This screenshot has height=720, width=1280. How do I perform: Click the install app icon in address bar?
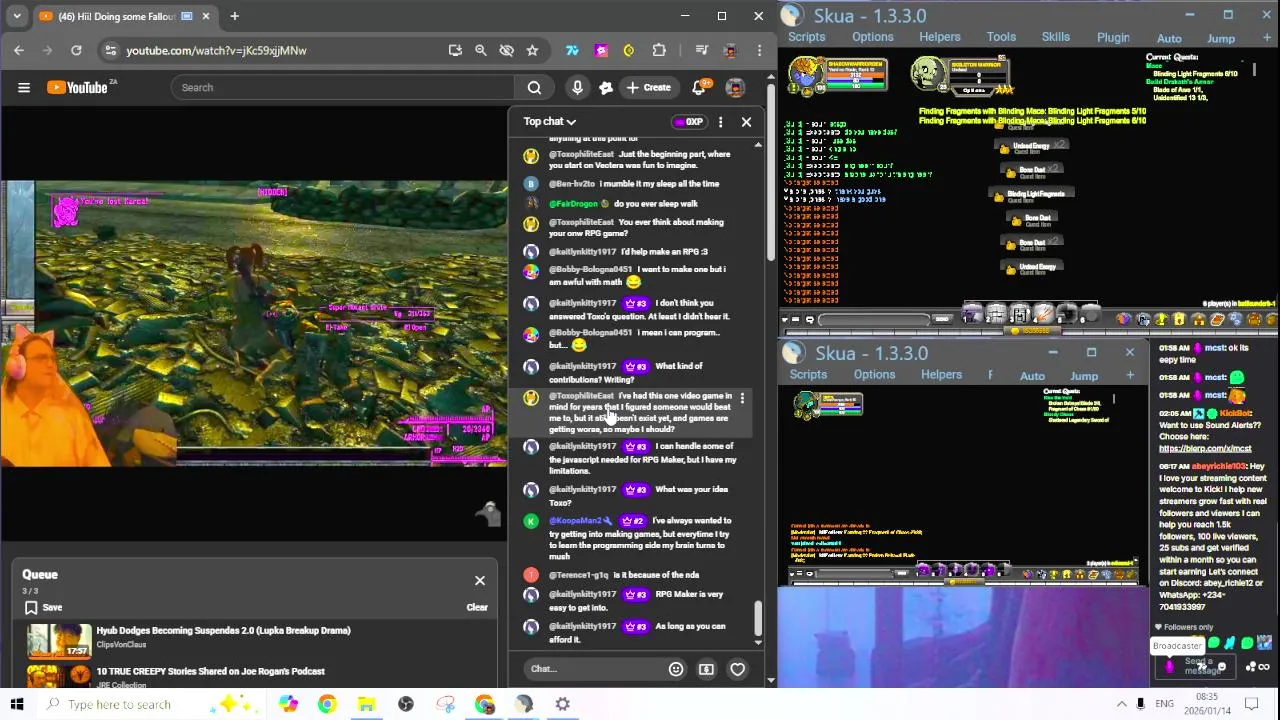(x=455, y=50)
